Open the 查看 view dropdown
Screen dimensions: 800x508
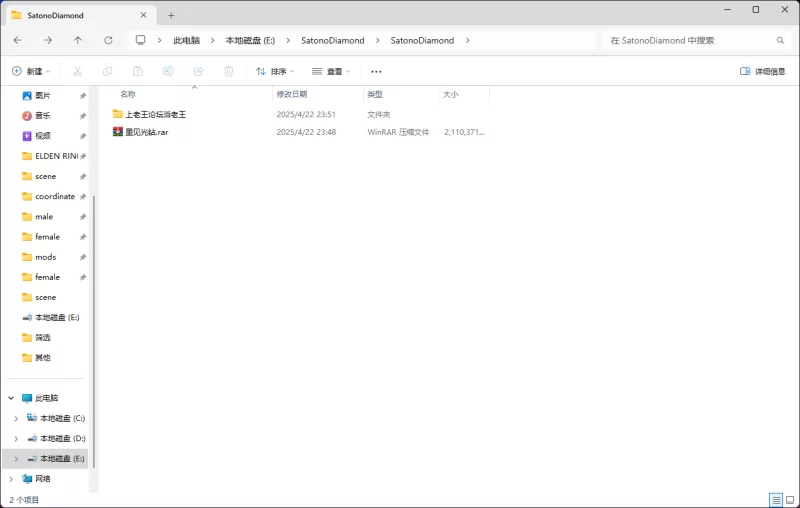tap(331, 71)
